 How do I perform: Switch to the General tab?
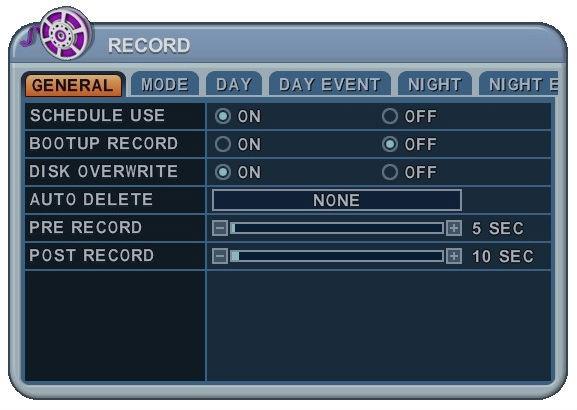(x=73, y=85)
